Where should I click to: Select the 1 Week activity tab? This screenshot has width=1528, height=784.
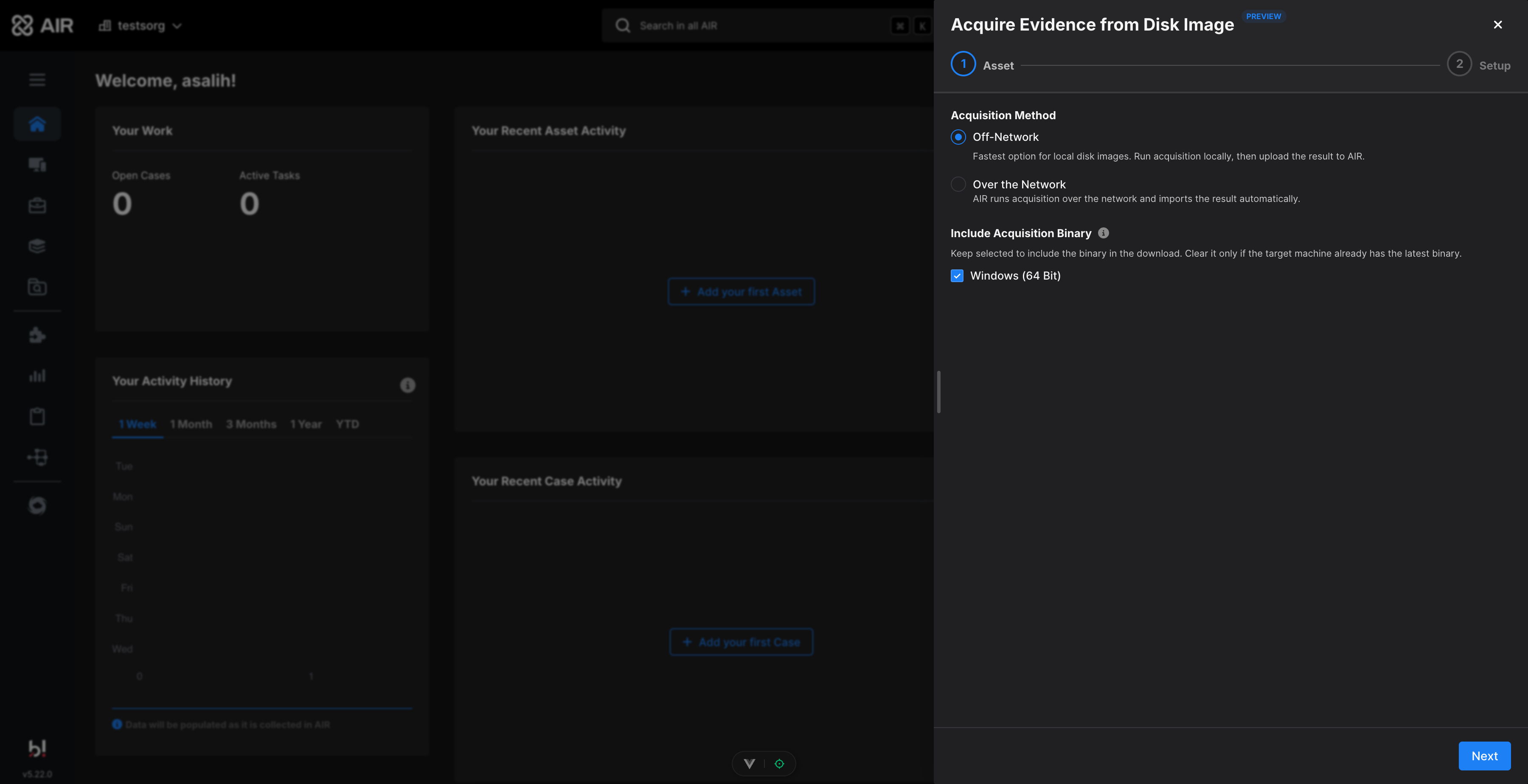138,424
